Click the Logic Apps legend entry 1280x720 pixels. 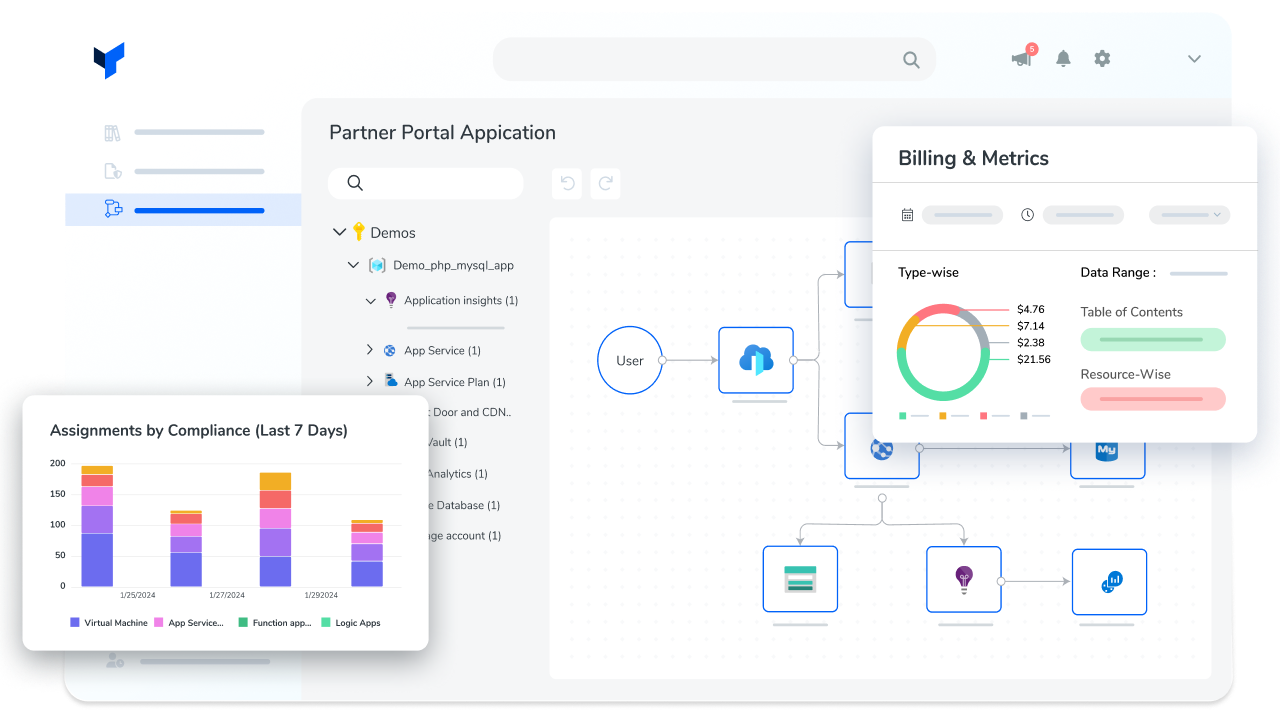(351, 623)
